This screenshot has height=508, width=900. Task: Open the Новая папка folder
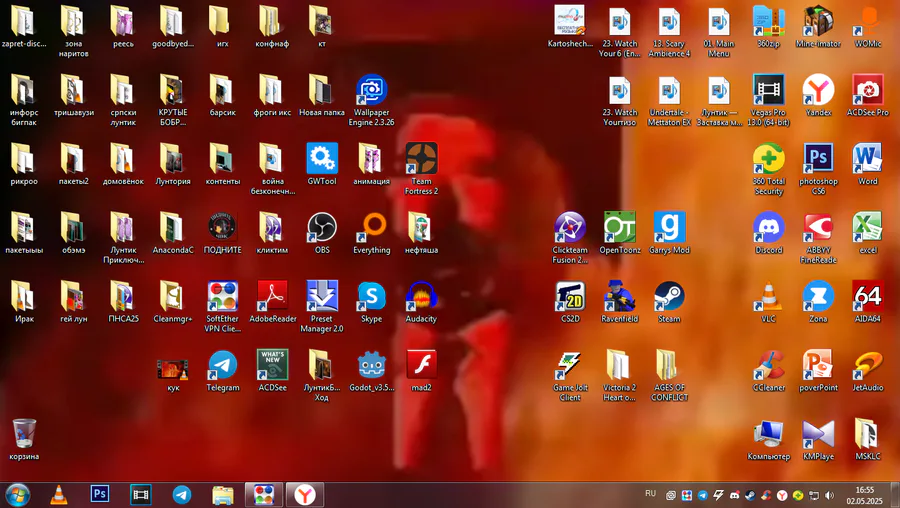[322, 90]
